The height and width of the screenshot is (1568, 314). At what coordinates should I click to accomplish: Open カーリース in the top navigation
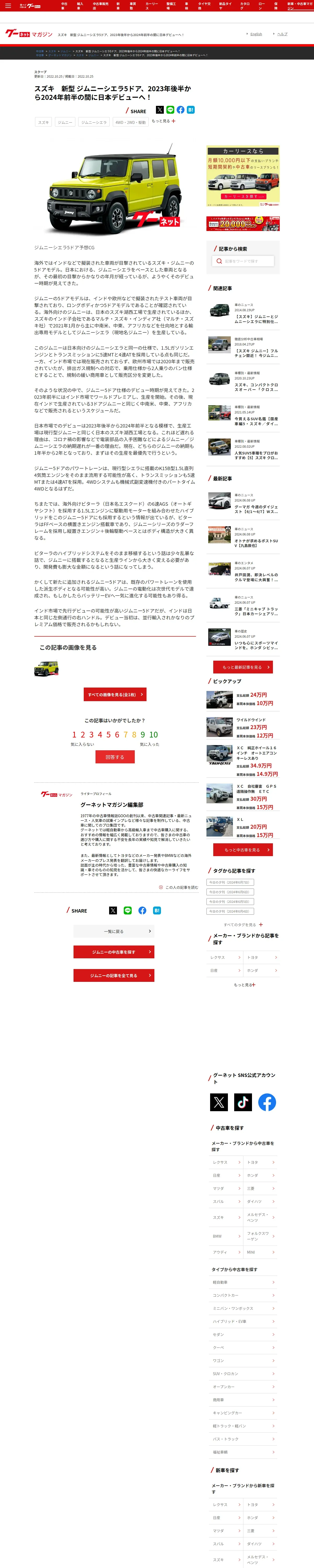pyautogui.click(x=151, y=5)
